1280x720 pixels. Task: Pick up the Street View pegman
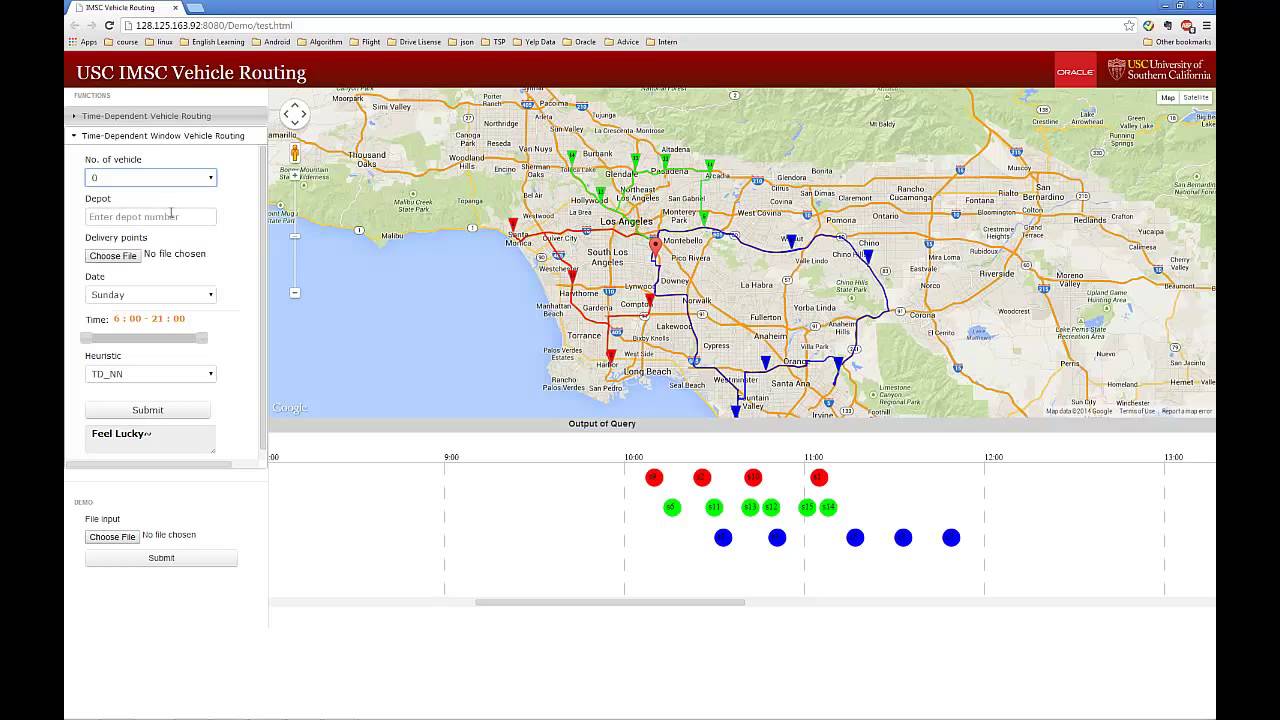tap(295, 153)
